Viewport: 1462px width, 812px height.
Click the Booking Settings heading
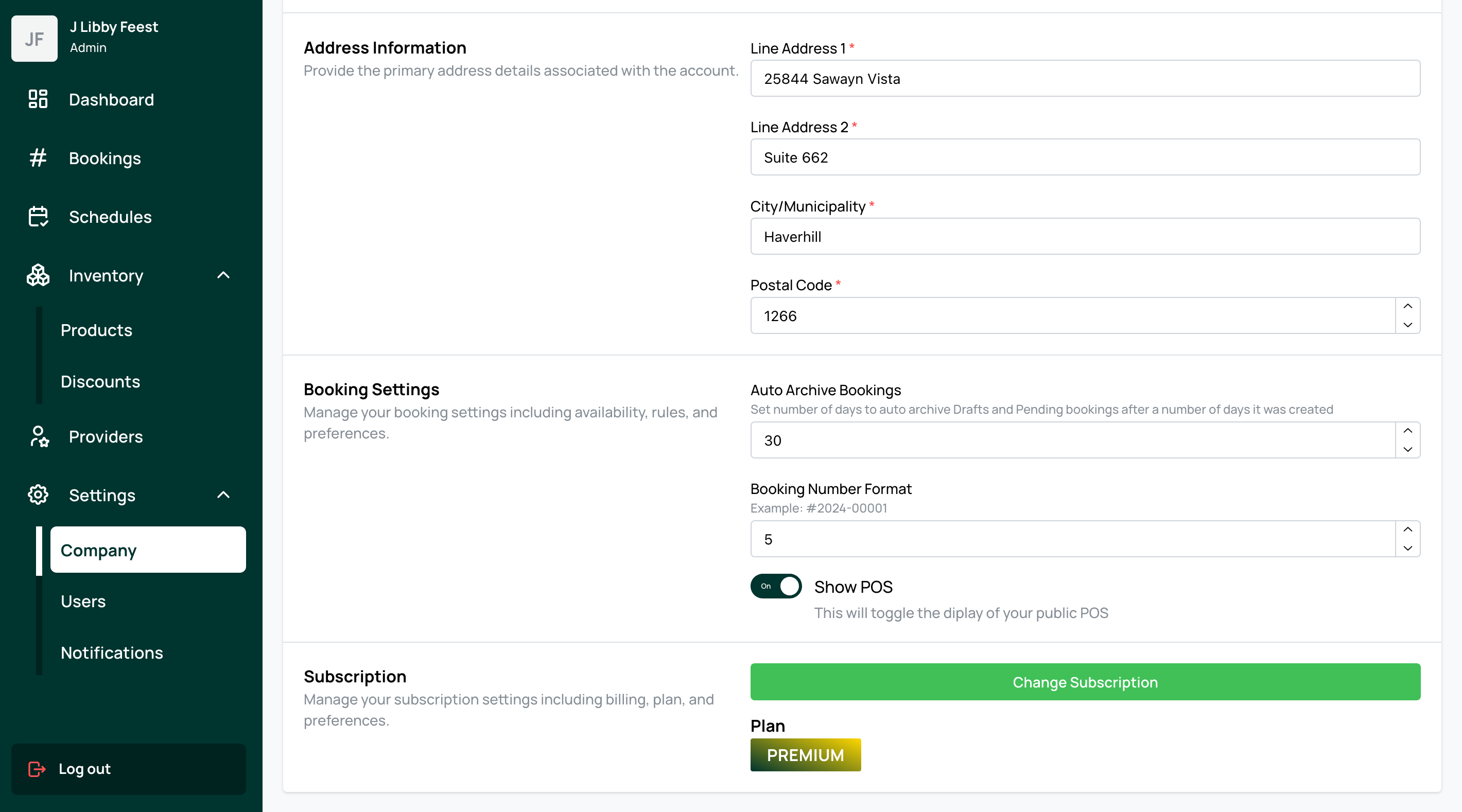tap(371, 389)
